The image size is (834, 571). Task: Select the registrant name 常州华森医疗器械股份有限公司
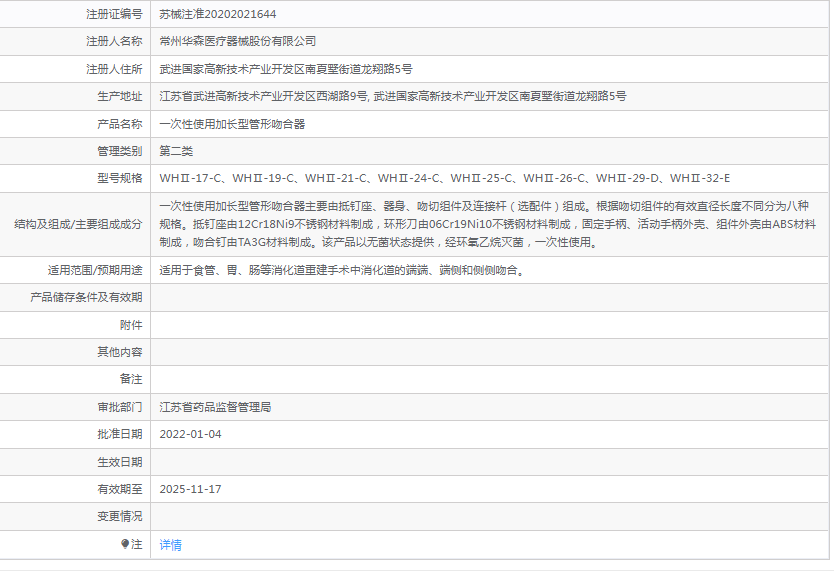[x=238, y=41]
